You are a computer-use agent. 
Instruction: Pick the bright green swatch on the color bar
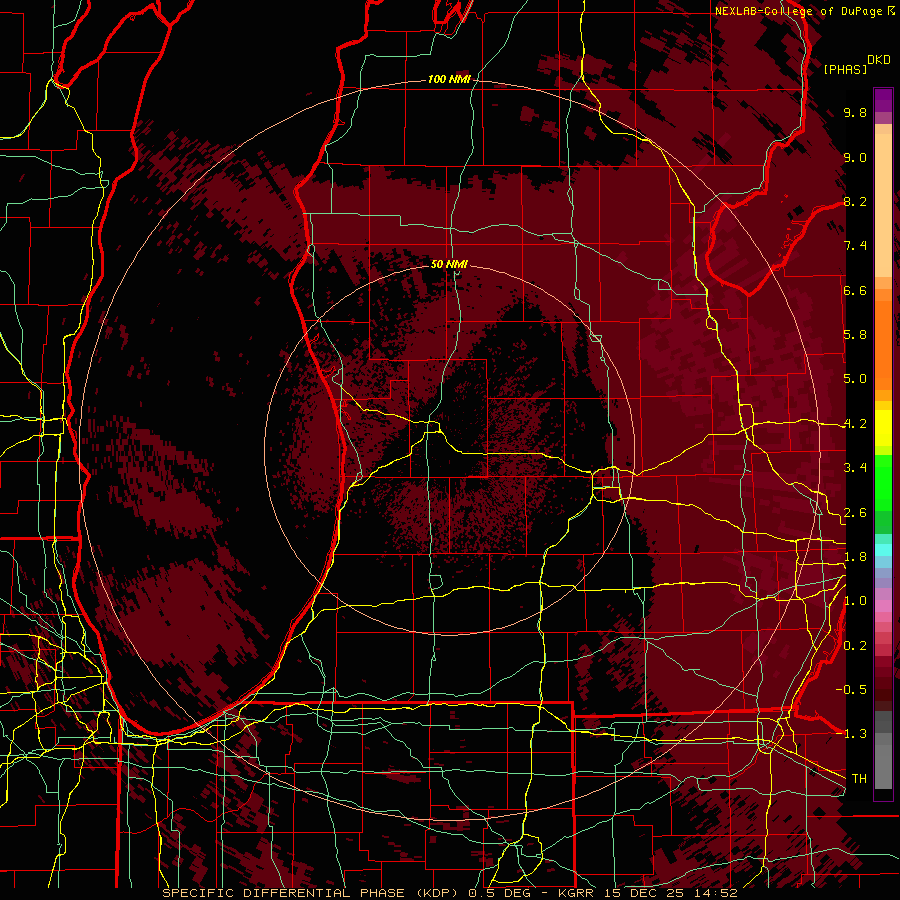(883, 482)
